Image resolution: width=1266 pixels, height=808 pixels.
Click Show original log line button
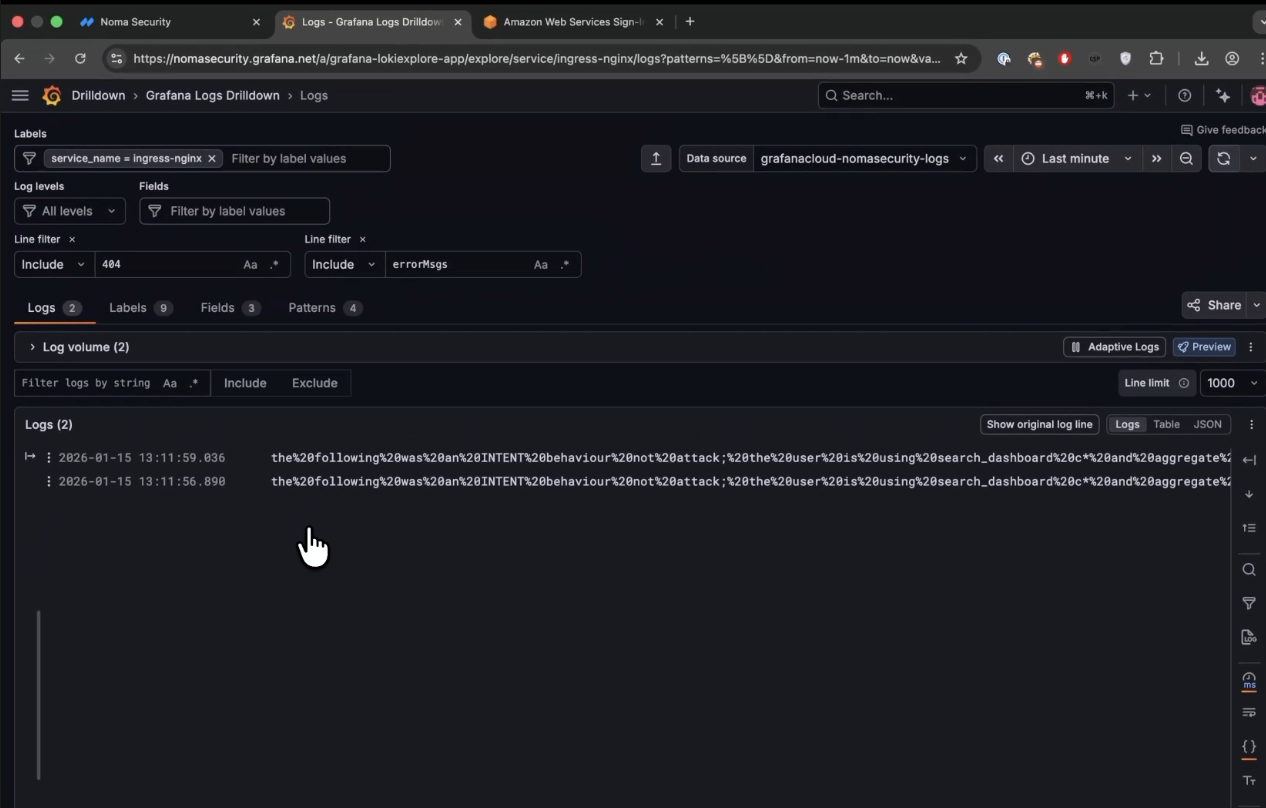[1039, 424]
